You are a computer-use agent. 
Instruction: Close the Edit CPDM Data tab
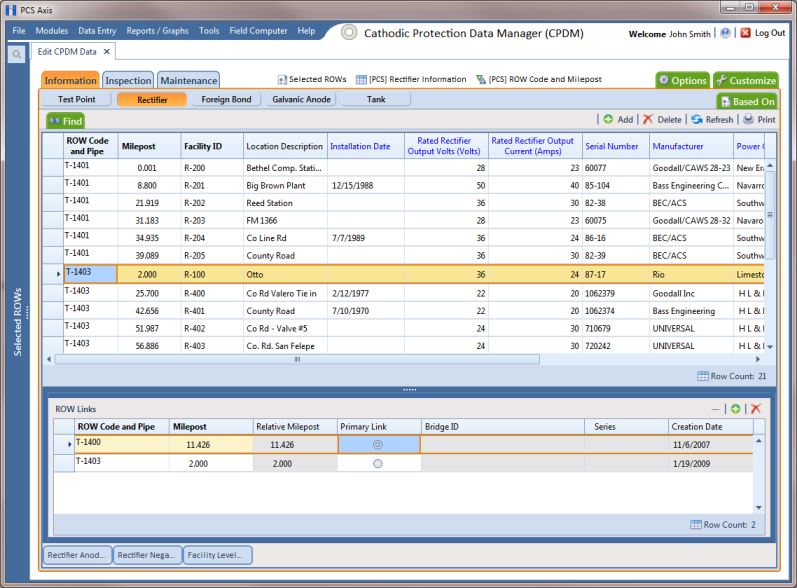point(107,52)
